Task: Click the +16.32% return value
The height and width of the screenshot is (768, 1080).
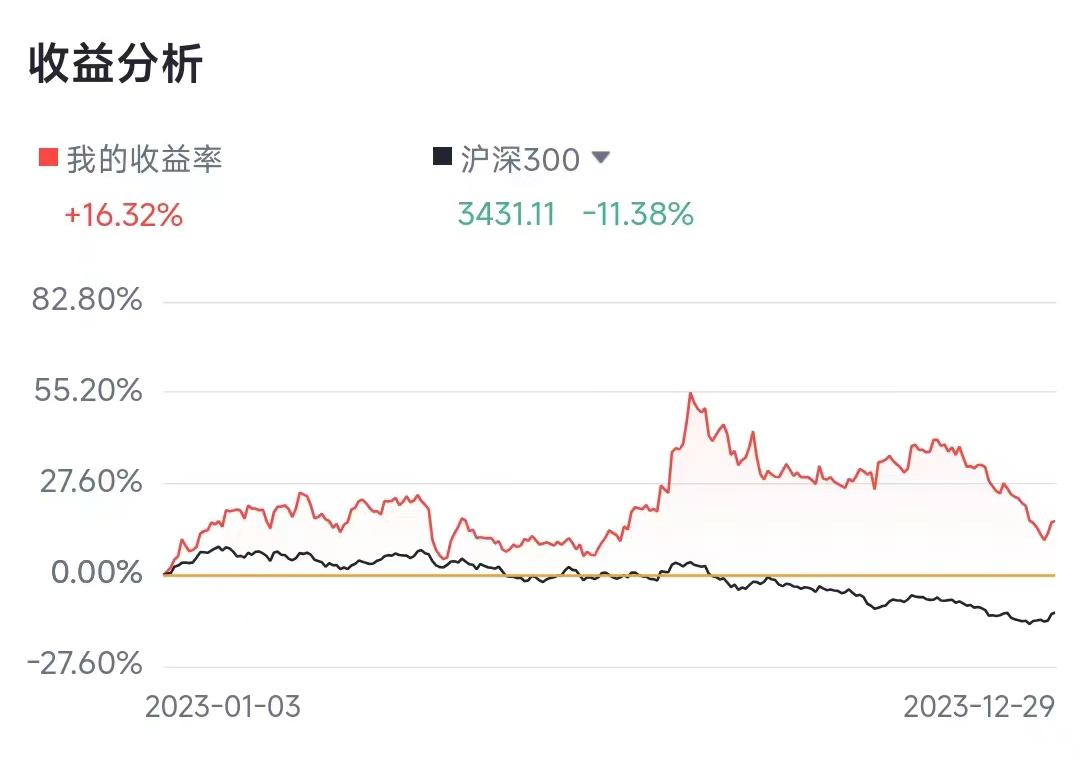Action: pyautogui.click(x=124, y=214)
